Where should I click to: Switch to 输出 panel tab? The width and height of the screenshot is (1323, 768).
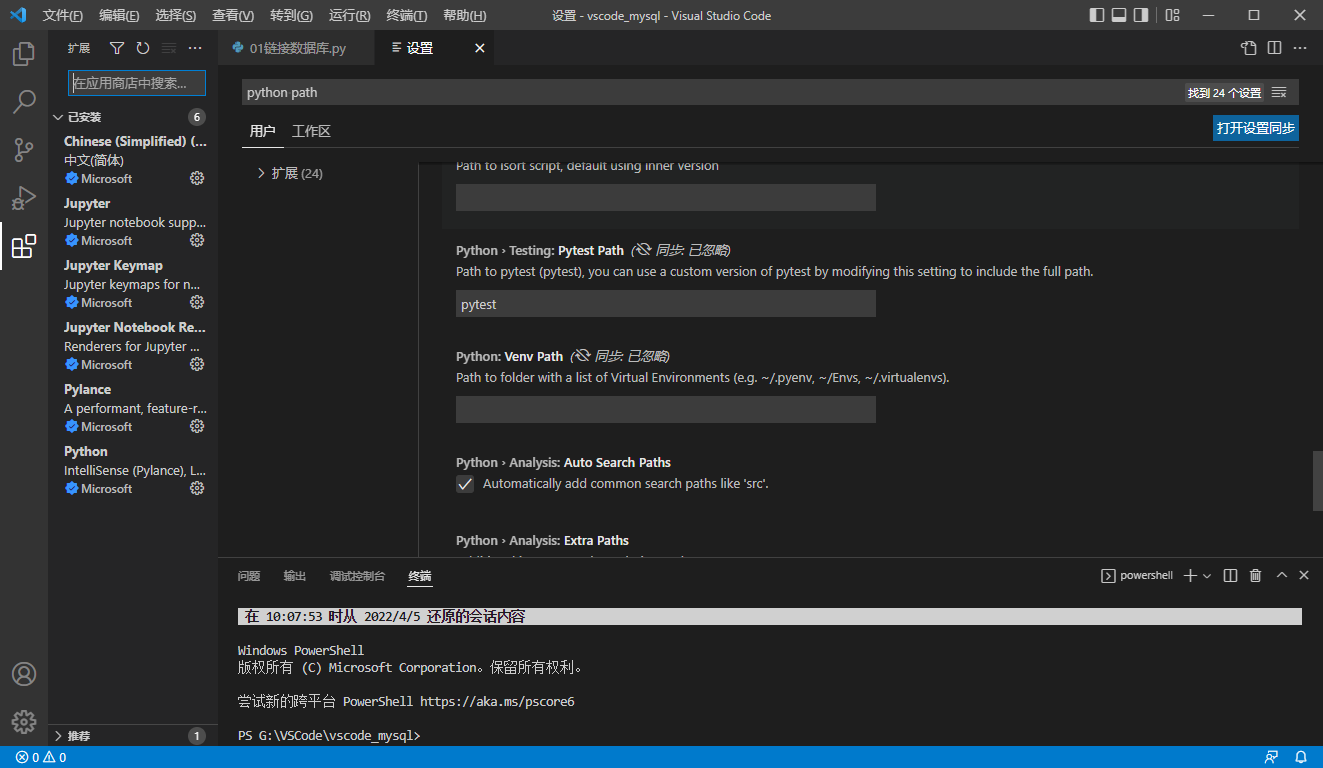click(295, 576)
